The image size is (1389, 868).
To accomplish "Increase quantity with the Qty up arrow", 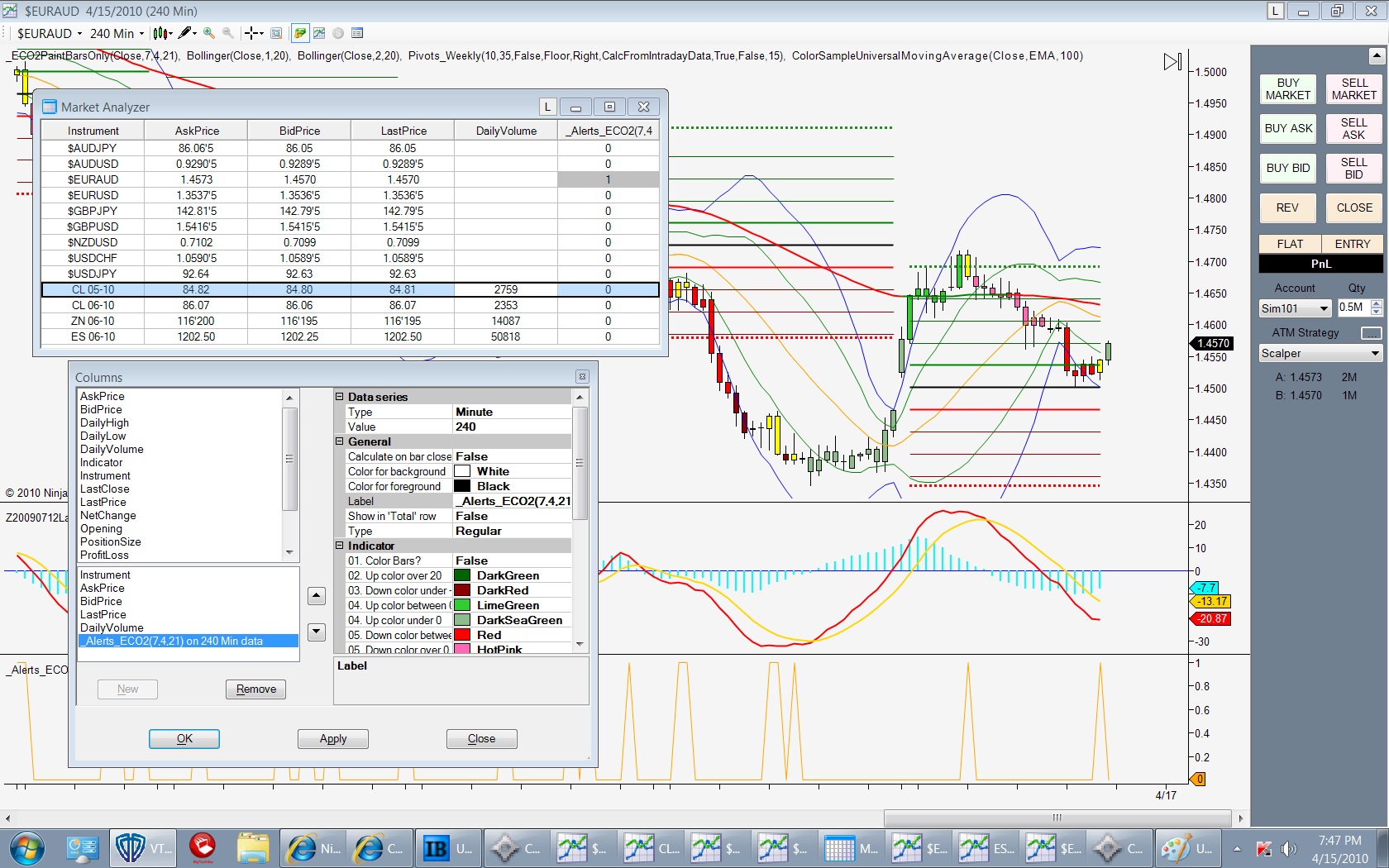I will (1376, 304).
